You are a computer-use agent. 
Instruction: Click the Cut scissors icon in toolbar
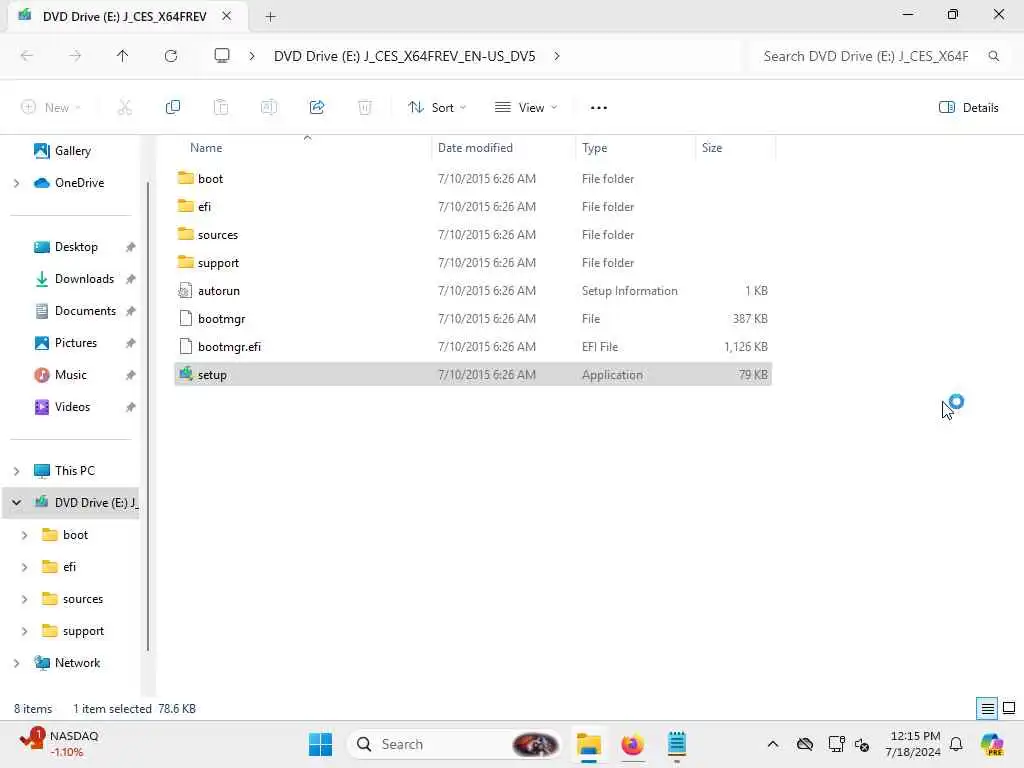pos(124,108)
